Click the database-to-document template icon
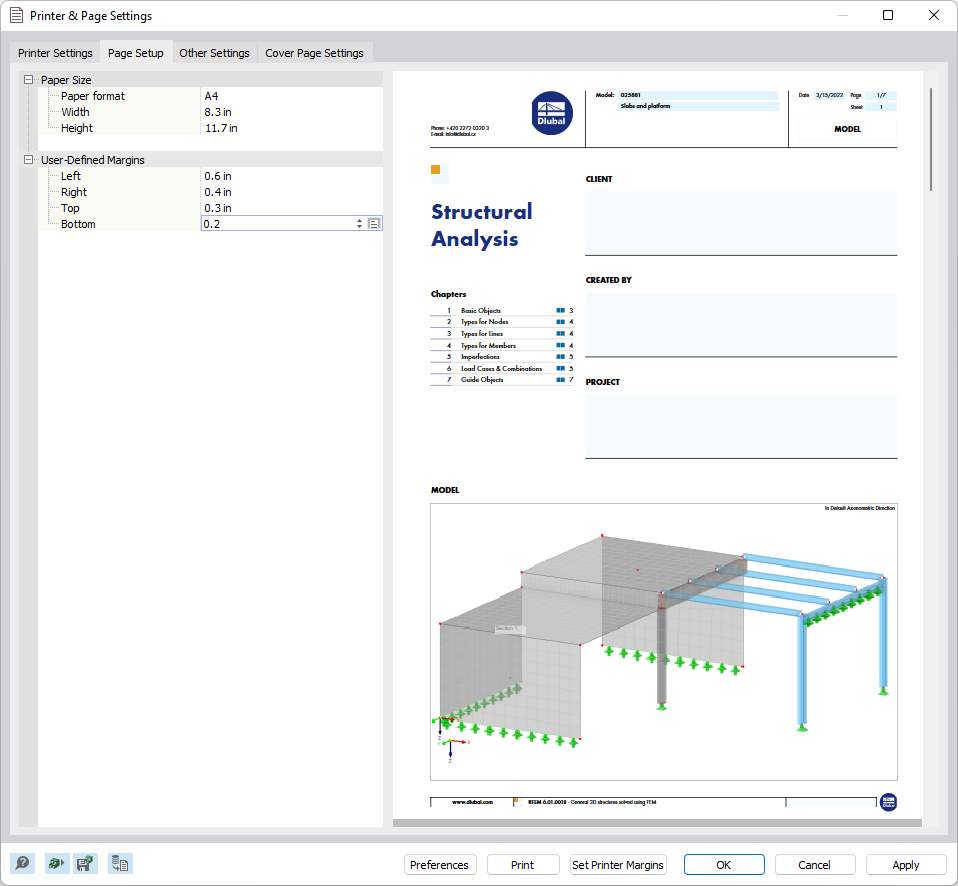The height and width of the screenshot is (886, 958). 120,863
